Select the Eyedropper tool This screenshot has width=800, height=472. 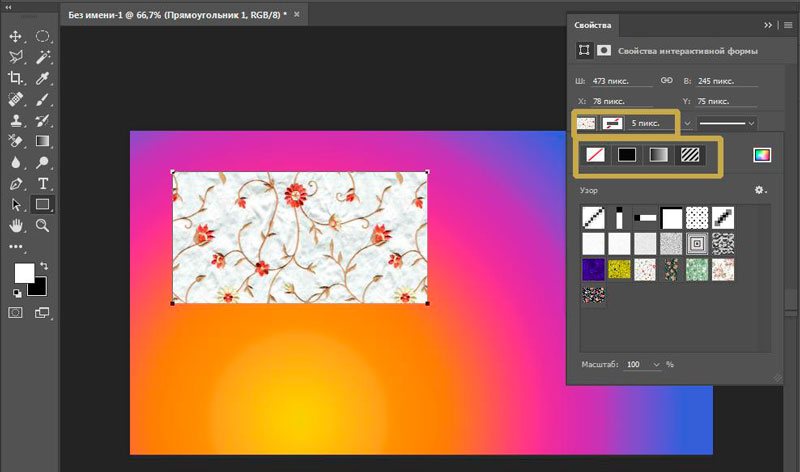[42, 78]
